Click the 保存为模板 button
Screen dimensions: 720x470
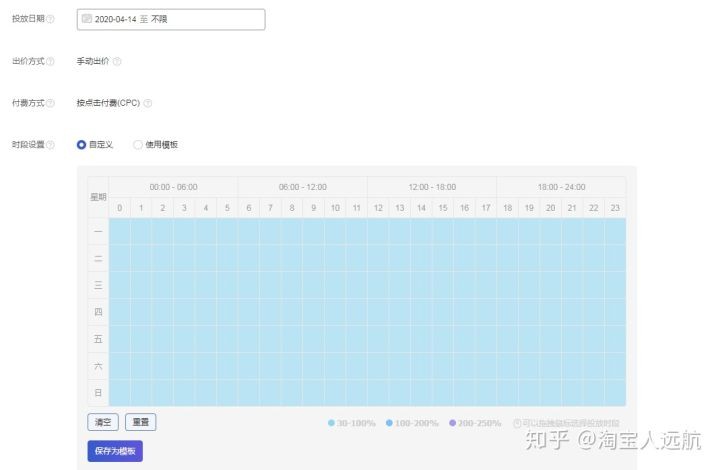115,451
